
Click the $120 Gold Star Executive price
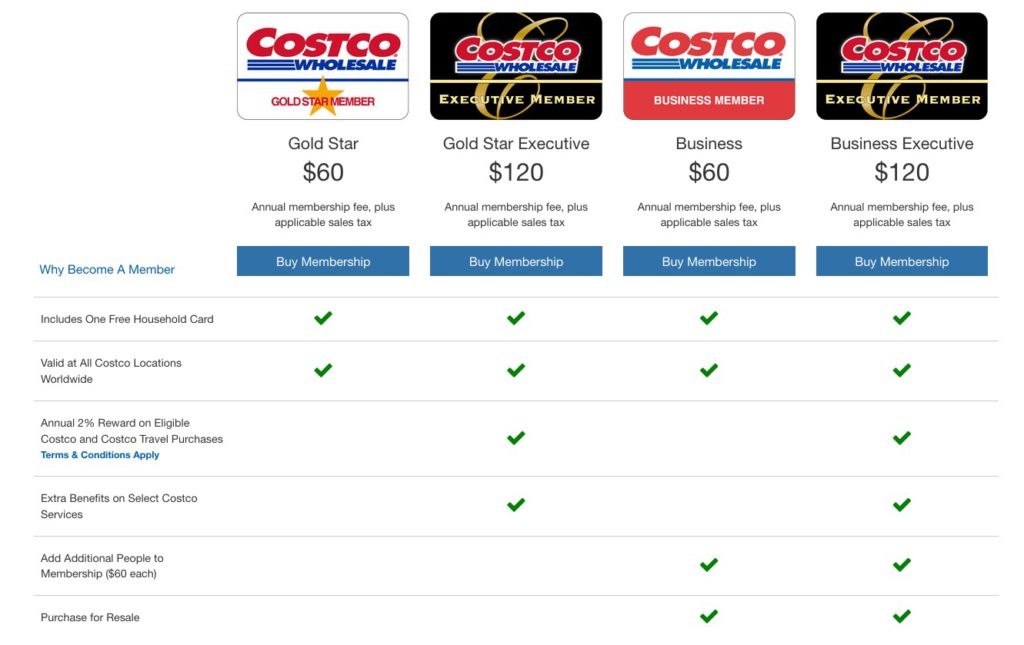(515, 172)
